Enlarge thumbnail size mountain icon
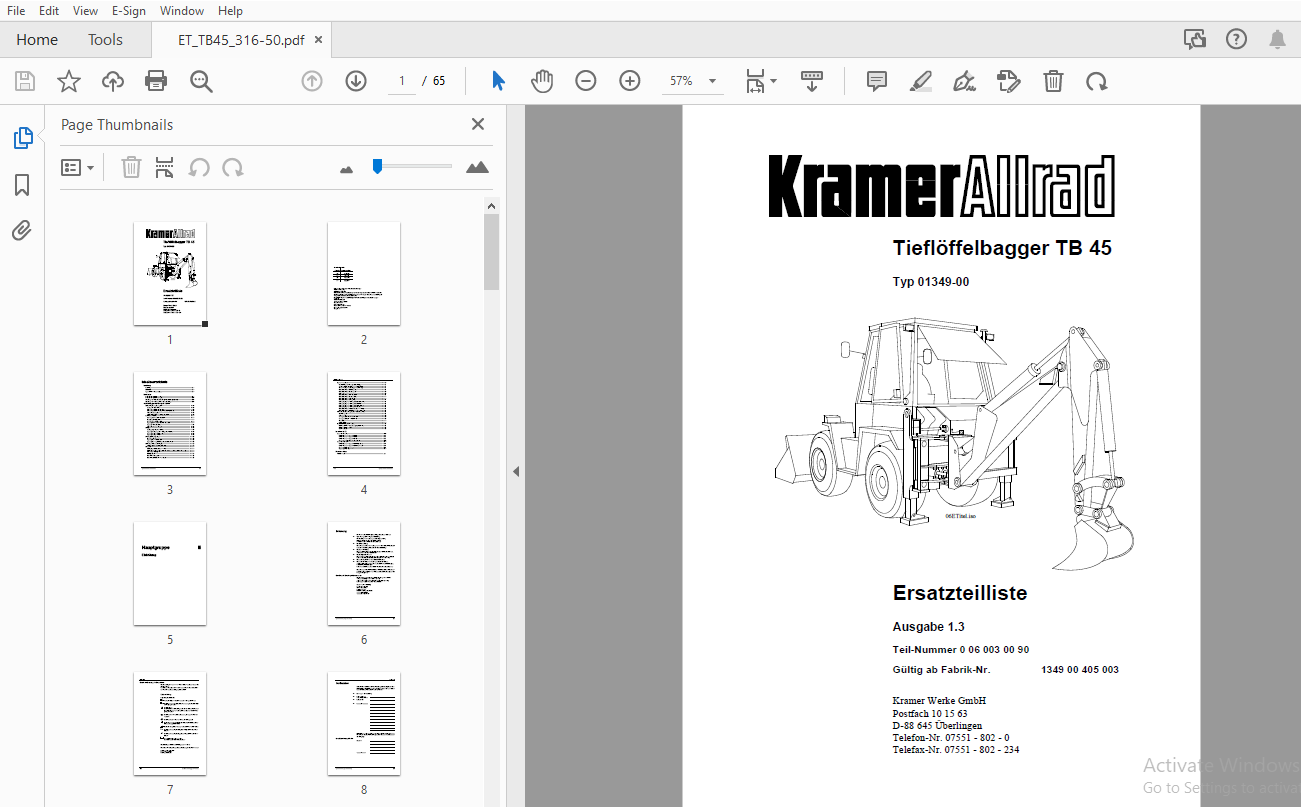 click(x=477, y=167)
